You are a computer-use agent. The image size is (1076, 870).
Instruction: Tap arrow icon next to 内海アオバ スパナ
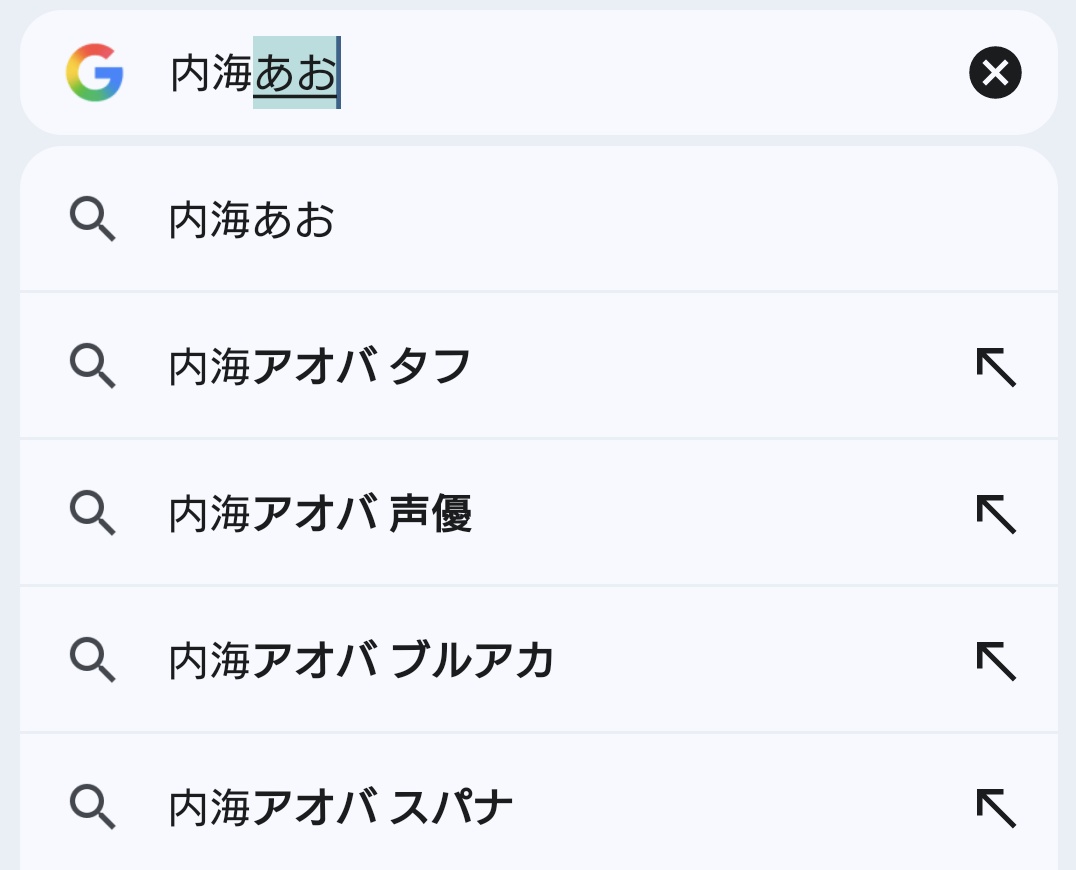pyautogui.click(x=996, y=807)
